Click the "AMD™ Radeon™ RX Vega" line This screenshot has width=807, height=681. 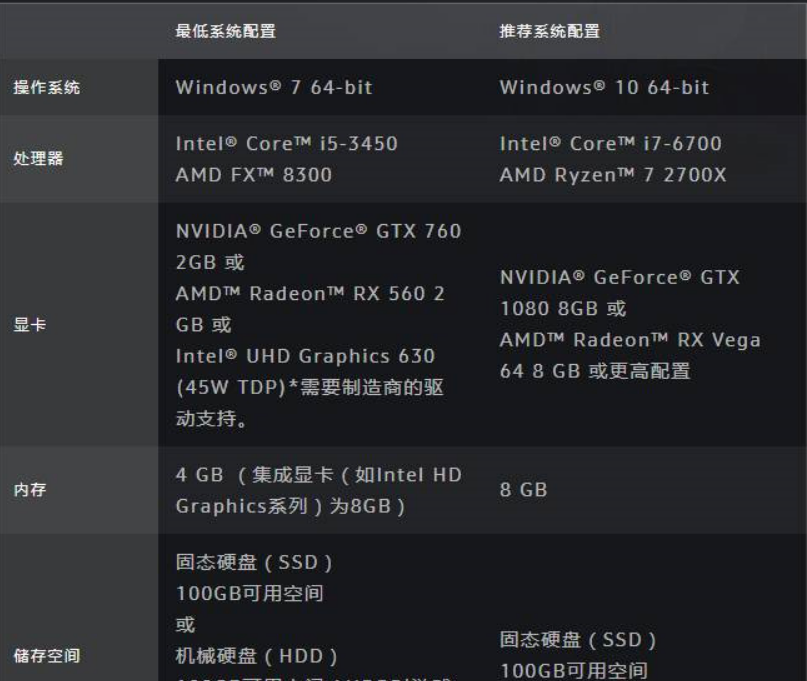630,340
